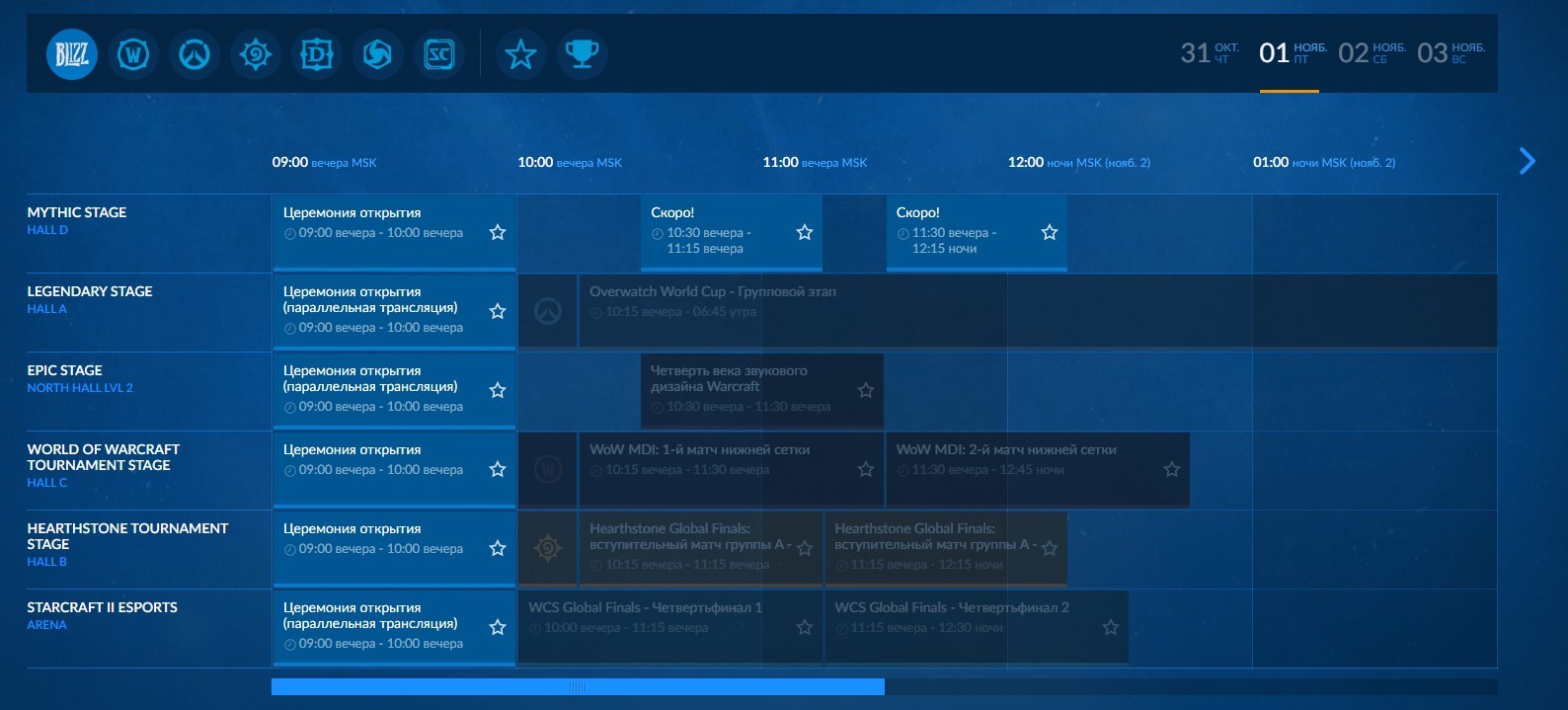This screenshot has width=1568, height=710.
Task: Click the 11:00 вечера MSK time label
Action: click(815, 162)
